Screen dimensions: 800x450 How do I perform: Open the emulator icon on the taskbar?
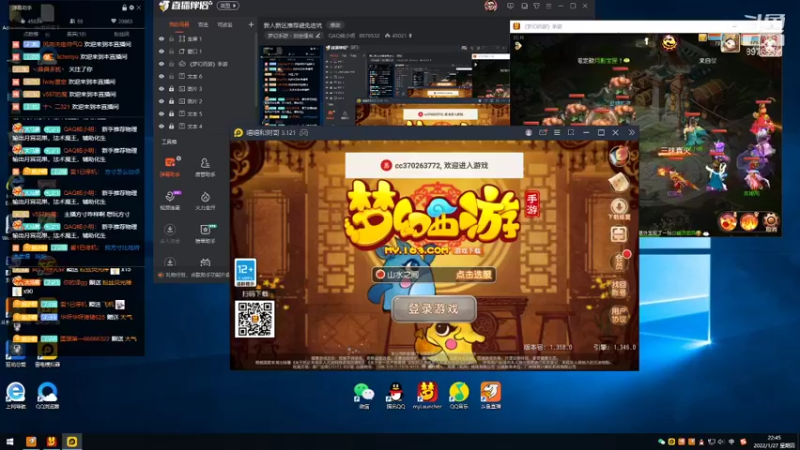coord(72,441)
